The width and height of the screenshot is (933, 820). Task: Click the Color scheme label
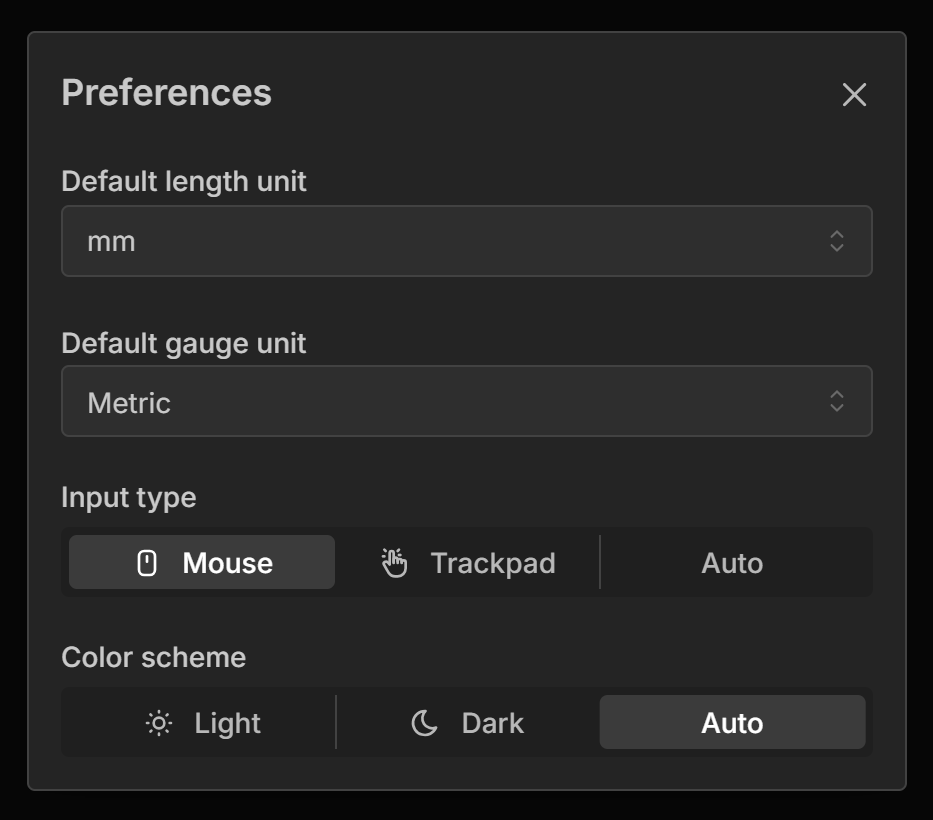[x=154, y=657]
